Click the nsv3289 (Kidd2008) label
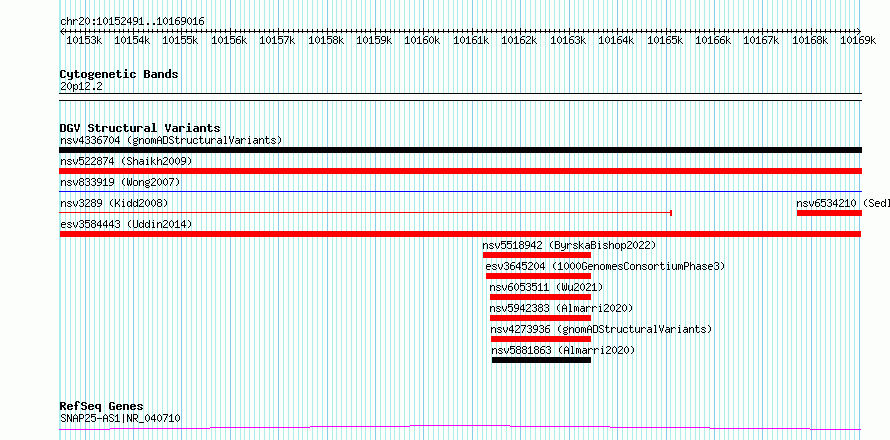The width and height of the screenshot is (890, 440). tap(114, 203)
